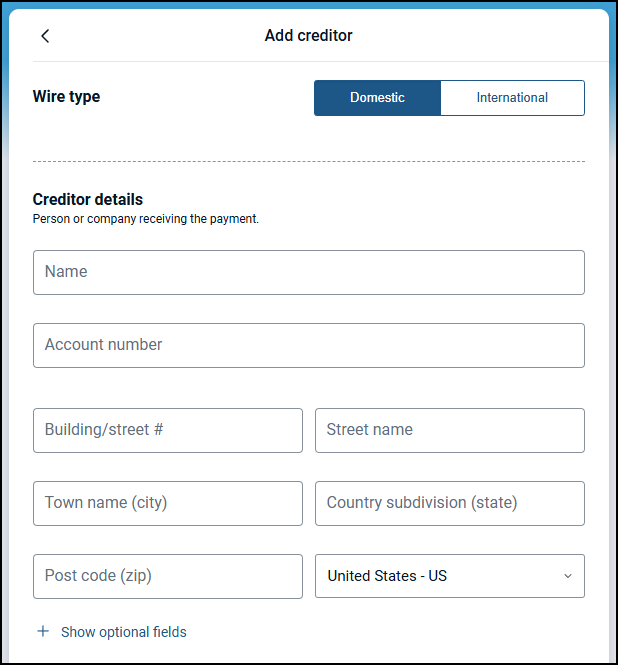Select the Building/street # input
This screenshot has height=665, width=618.
pyautogui.click(x=167, y=430)
